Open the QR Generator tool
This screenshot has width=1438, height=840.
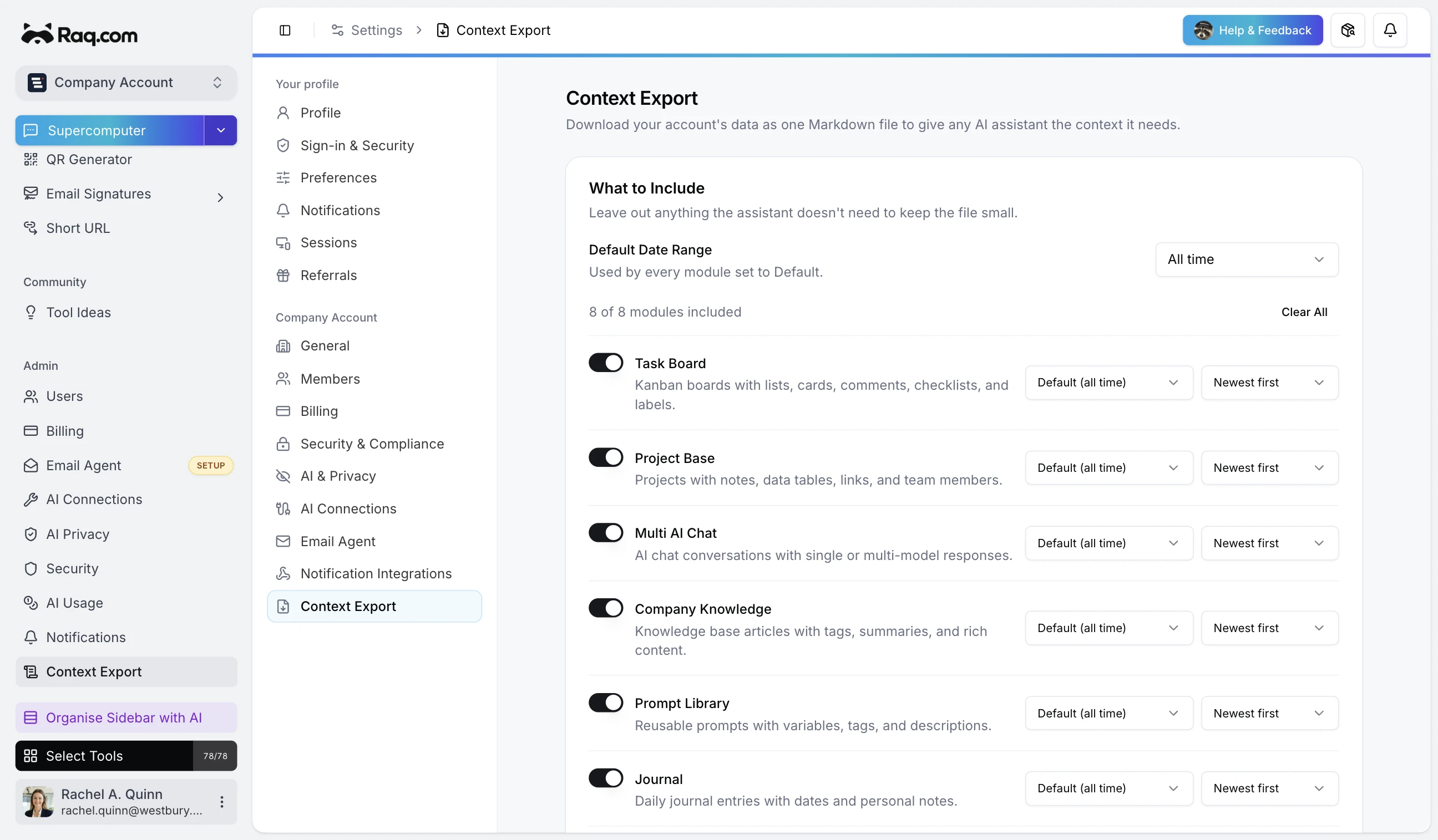click(125, 159)
